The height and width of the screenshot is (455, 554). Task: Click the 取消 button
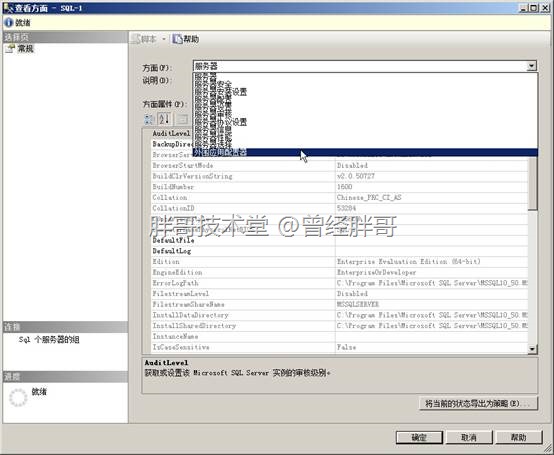(x=469, y=437)
